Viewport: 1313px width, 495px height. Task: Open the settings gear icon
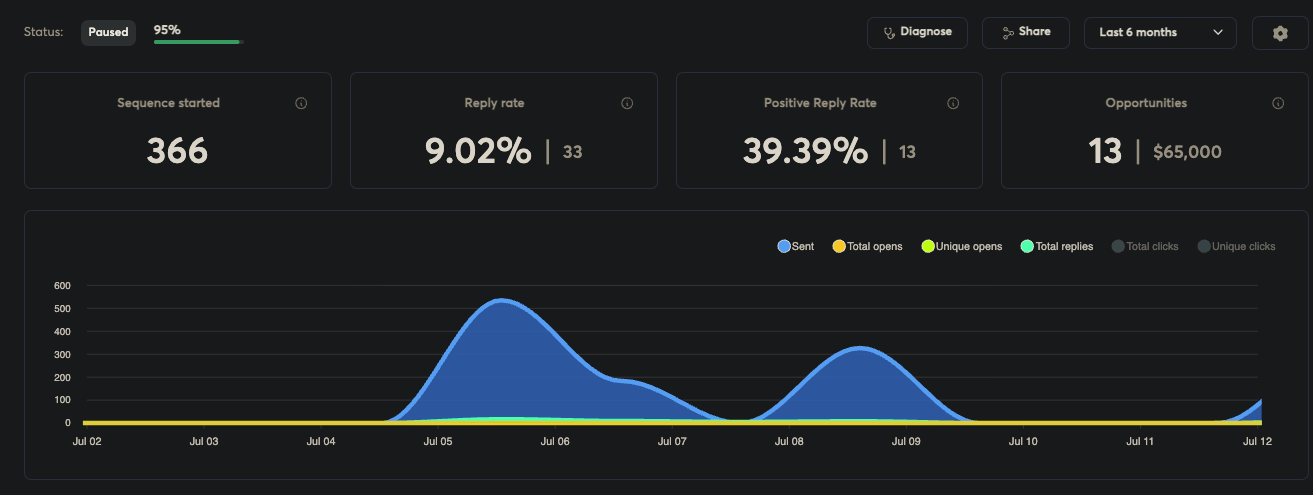point(1279,33)
